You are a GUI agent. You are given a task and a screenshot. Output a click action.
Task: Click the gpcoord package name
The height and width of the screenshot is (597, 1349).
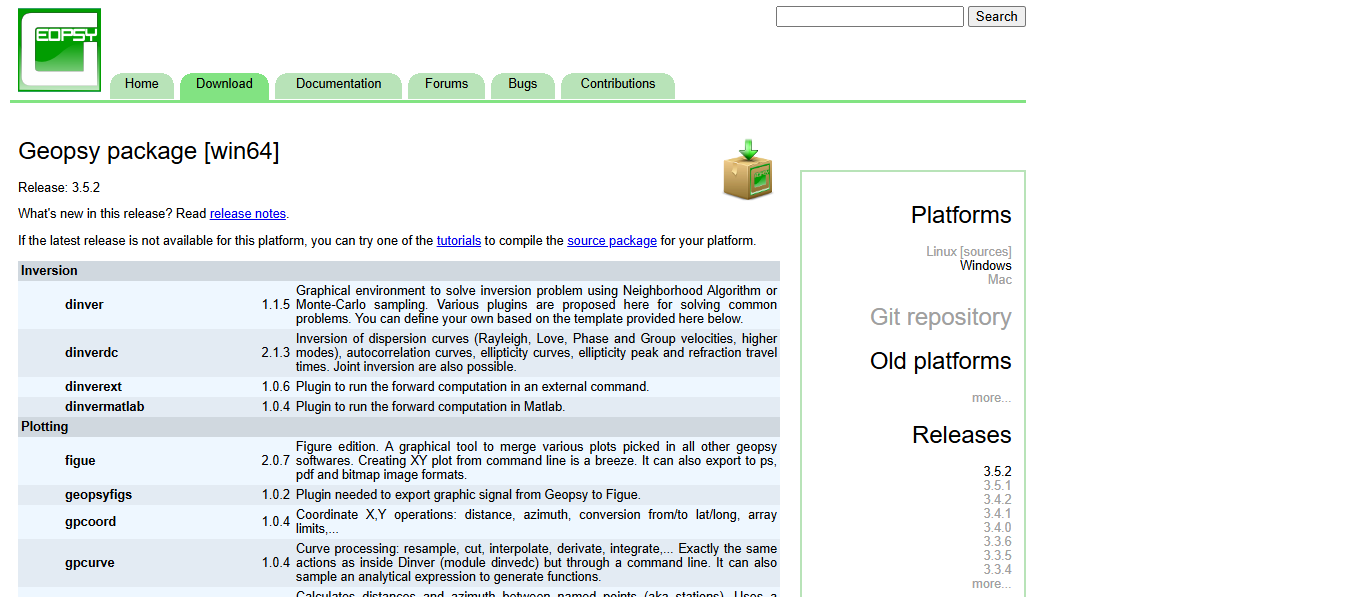(90, 522)
